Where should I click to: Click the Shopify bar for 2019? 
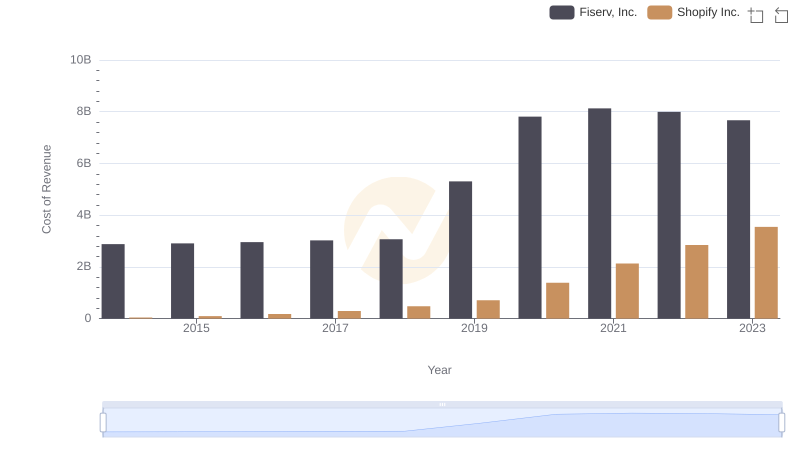click(488, 309)
